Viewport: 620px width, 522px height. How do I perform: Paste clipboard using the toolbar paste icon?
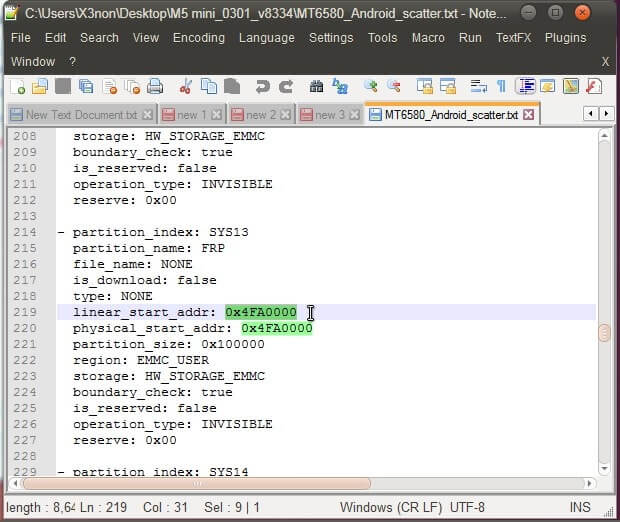tap(232, 86)
